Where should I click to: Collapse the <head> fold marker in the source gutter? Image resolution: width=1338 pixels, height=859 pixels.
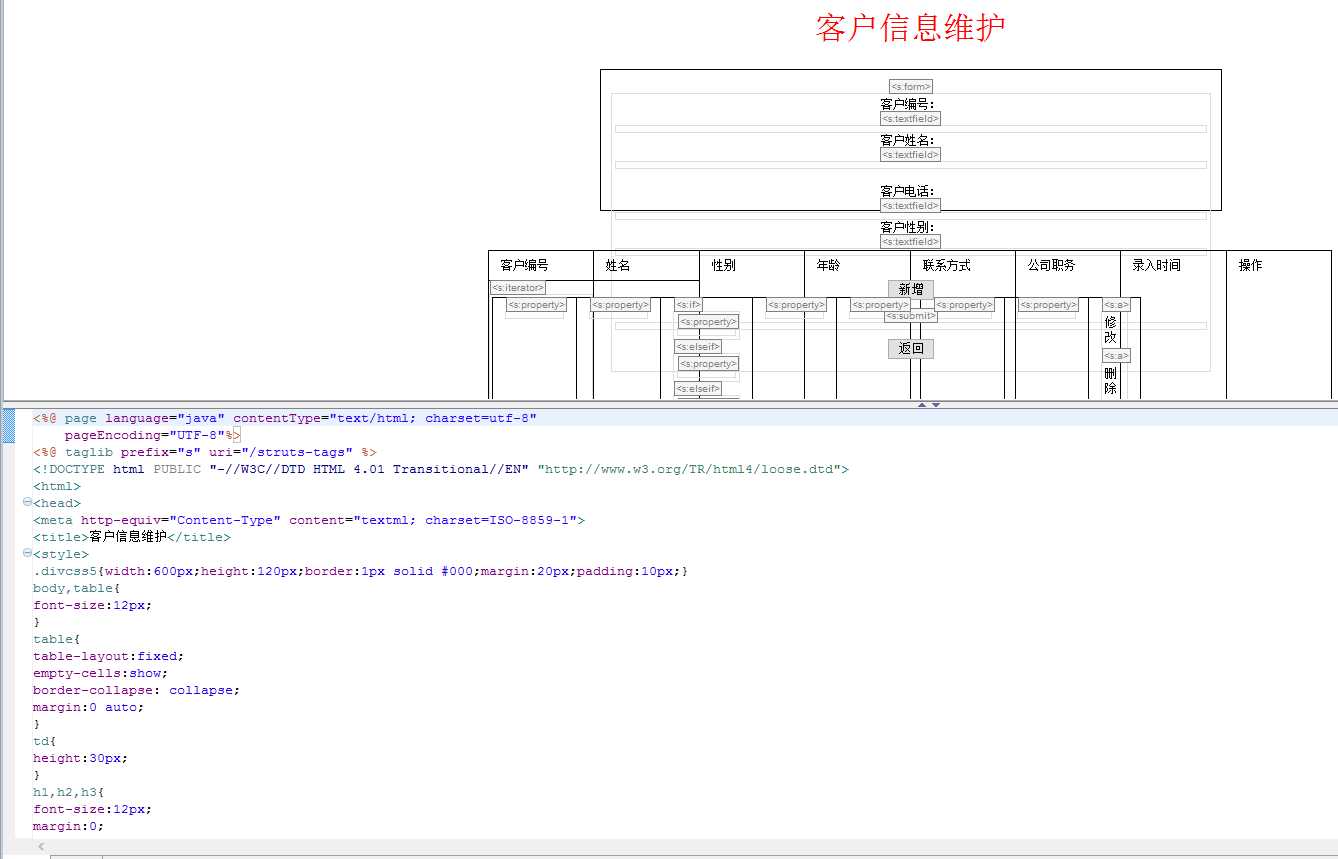pyautogui.click(x=27, y=503)
